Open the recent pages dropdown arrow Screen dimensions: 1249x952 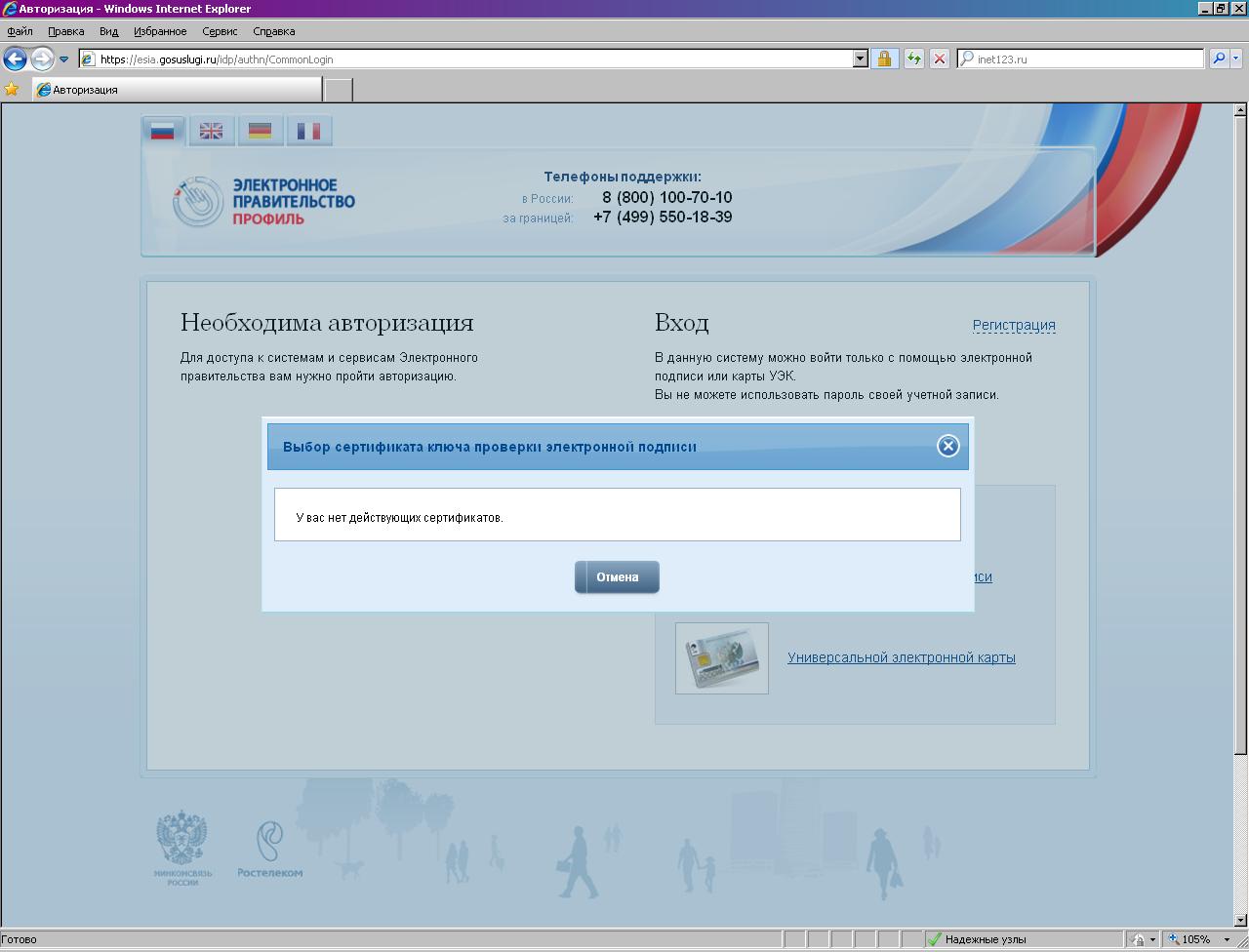coord(64,59)
